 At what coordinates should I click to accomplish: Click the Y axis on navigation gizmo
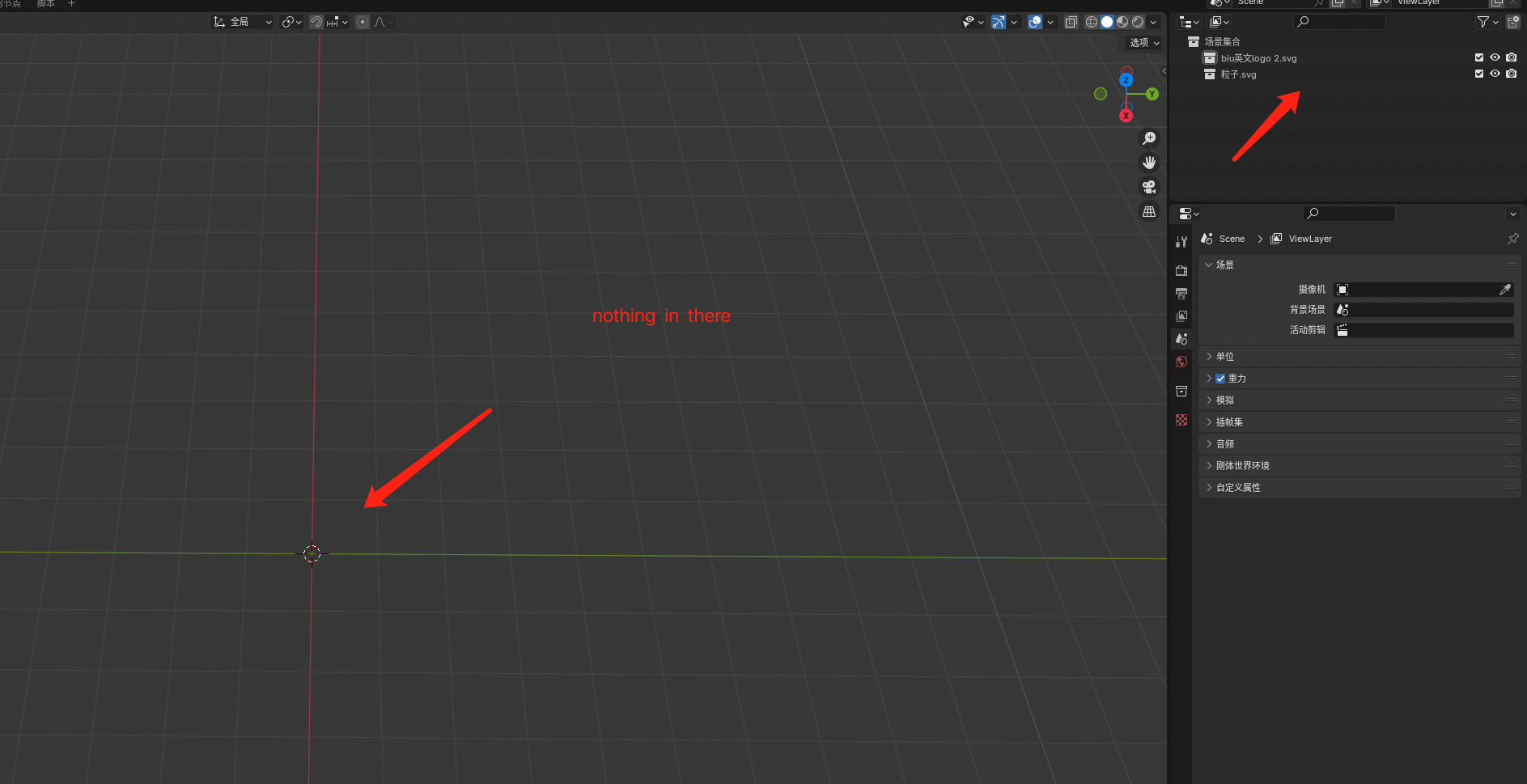coord(1152,94)
